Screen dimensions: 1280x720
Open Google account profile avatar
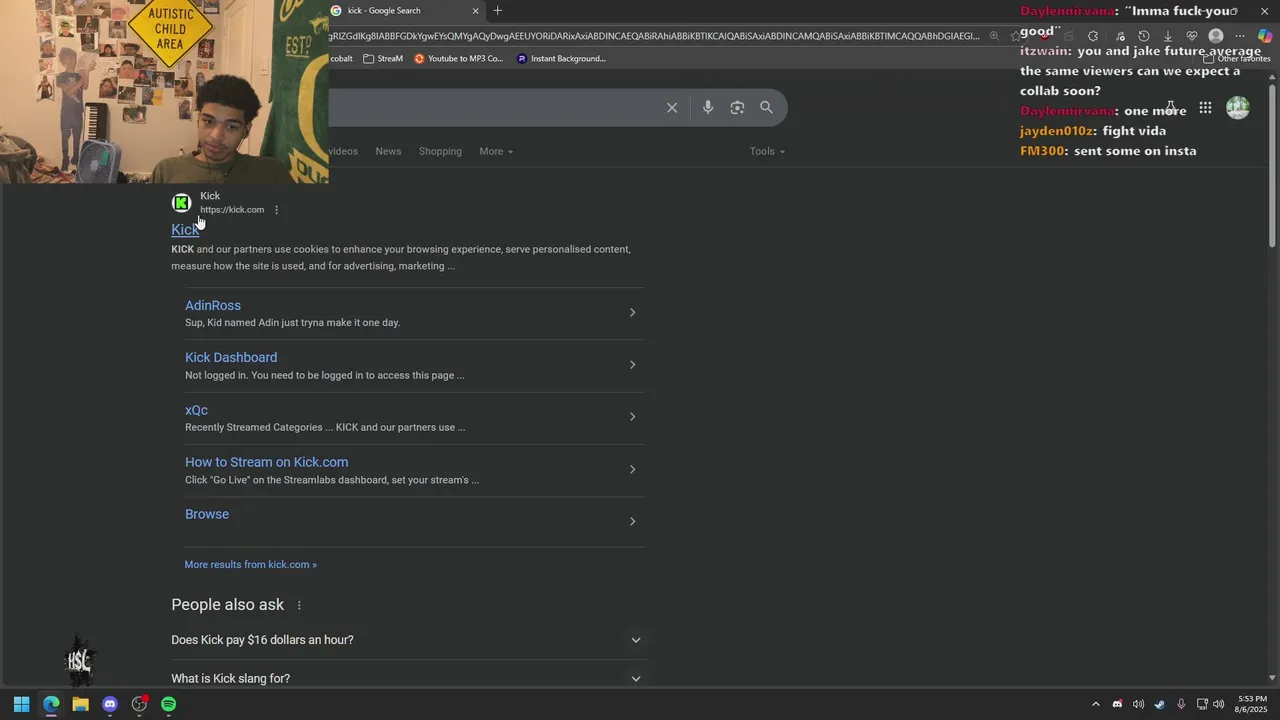(1238, 108)
